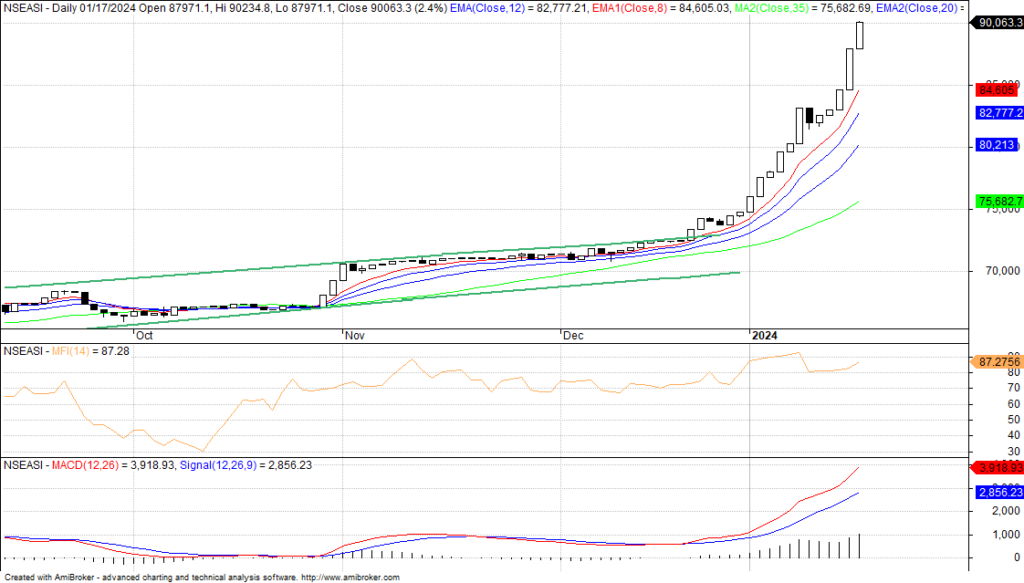Select the Nov marker on date axis
The height and width of the screenshot is (583, 1024).
354,336
